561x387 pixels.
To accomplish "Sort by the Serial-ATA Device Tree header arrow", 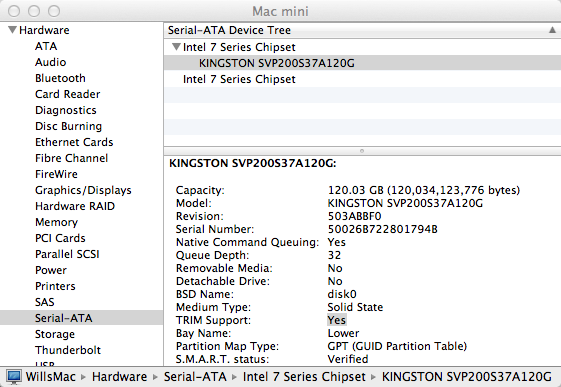I will pos(552,30).
